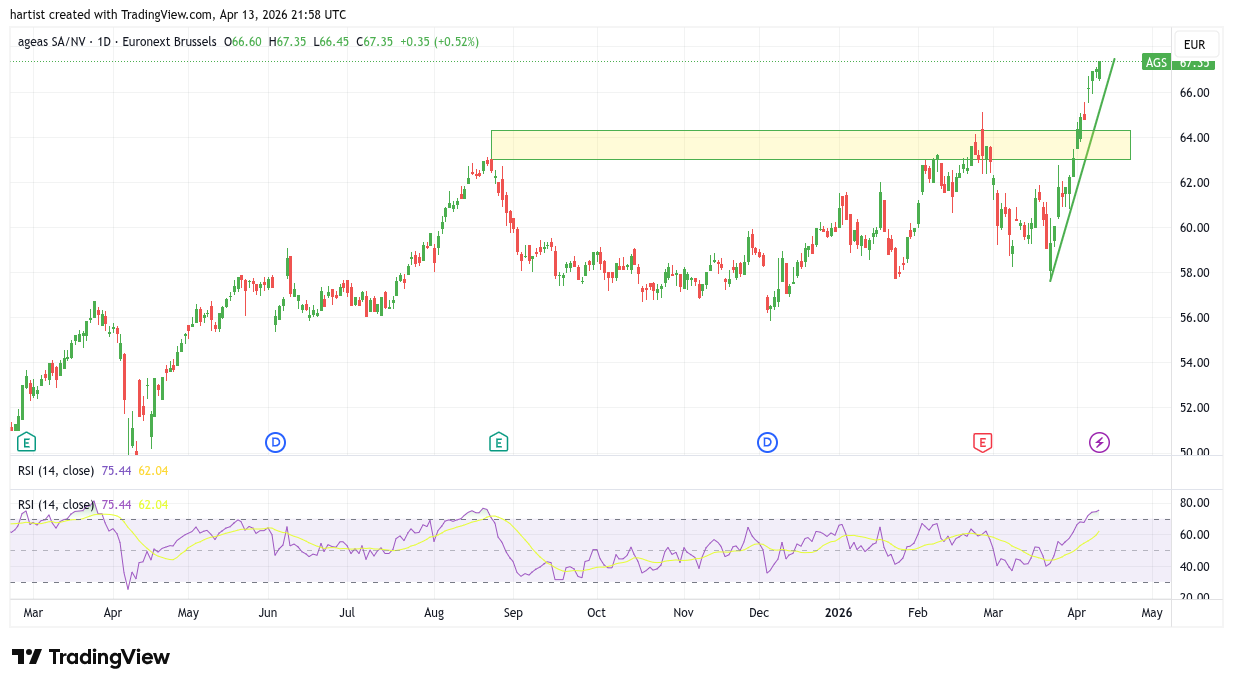Click the purple lightning event icon

1099,442
